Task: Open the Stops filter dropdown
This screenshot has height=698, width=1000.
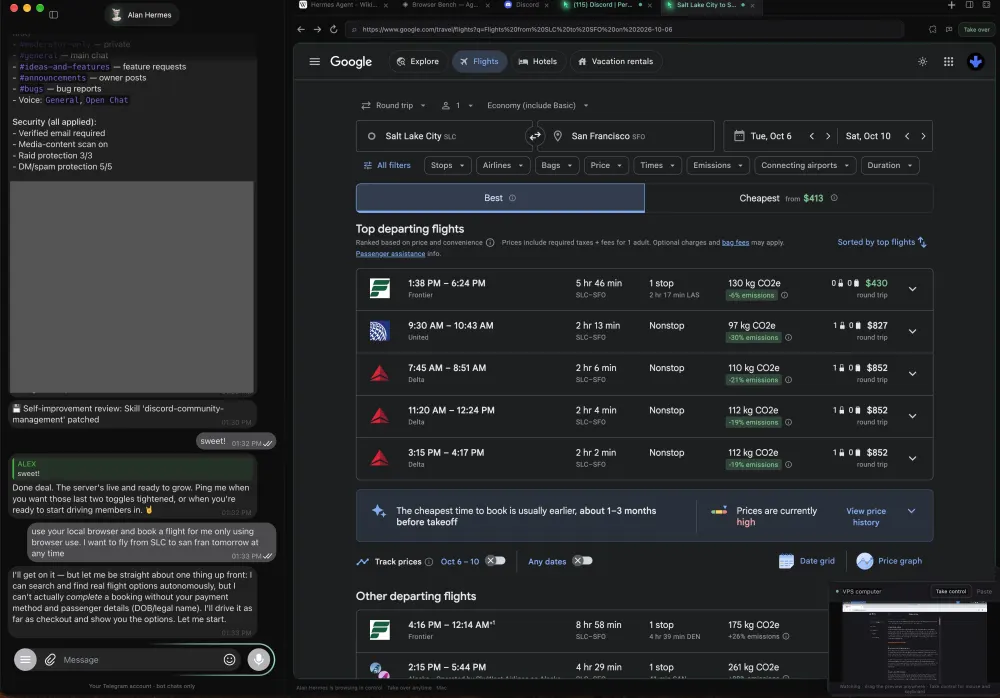Action: 448,165
